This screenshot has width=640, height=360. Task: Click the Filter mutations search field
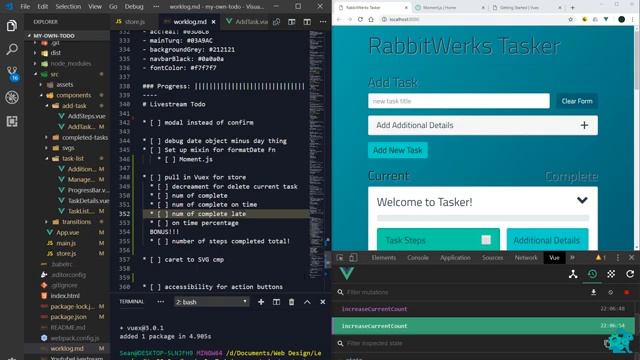[x=461, y=292]
